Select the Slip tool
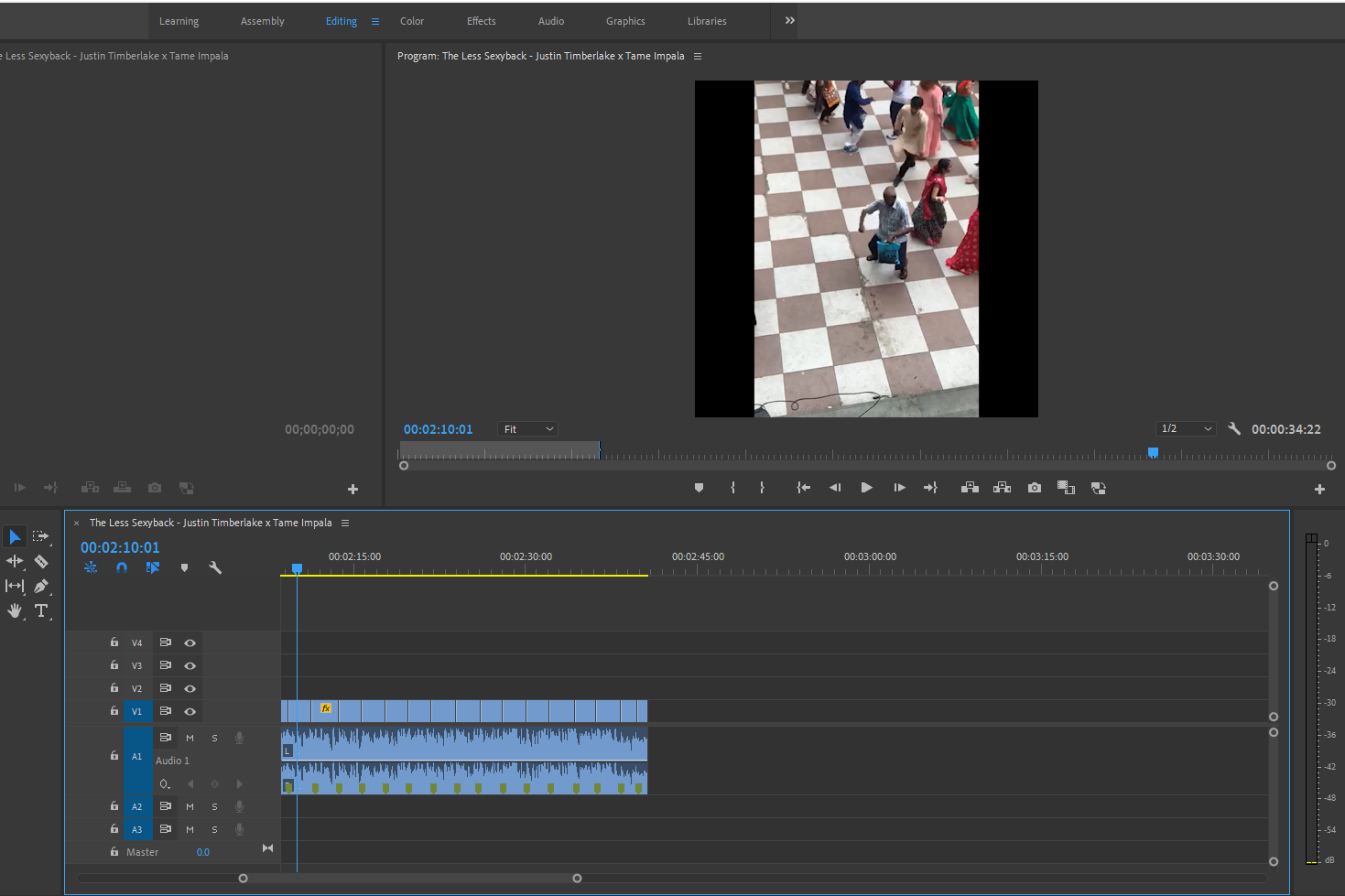This screenshot has height=896, width=1345. click(15, 586)
